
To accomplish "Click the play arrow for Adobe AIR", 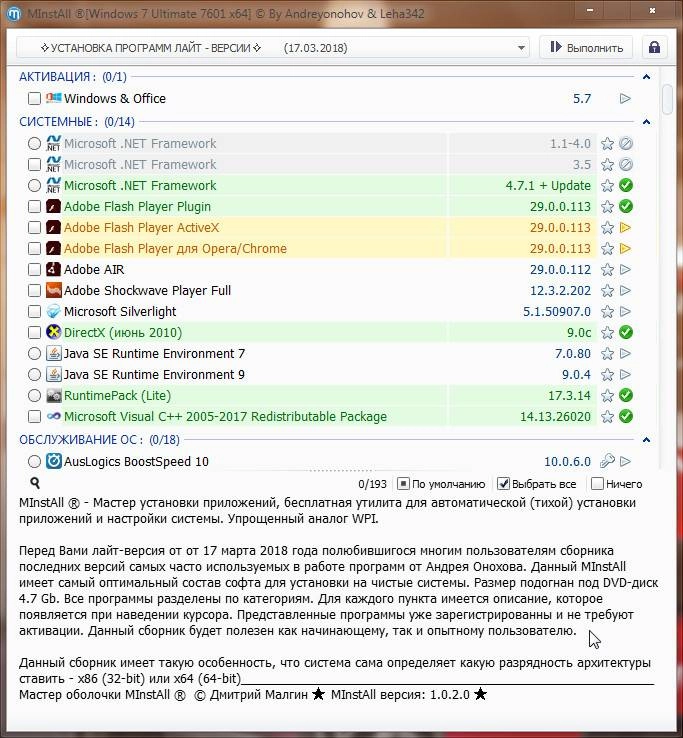I will tap(625, 270).
